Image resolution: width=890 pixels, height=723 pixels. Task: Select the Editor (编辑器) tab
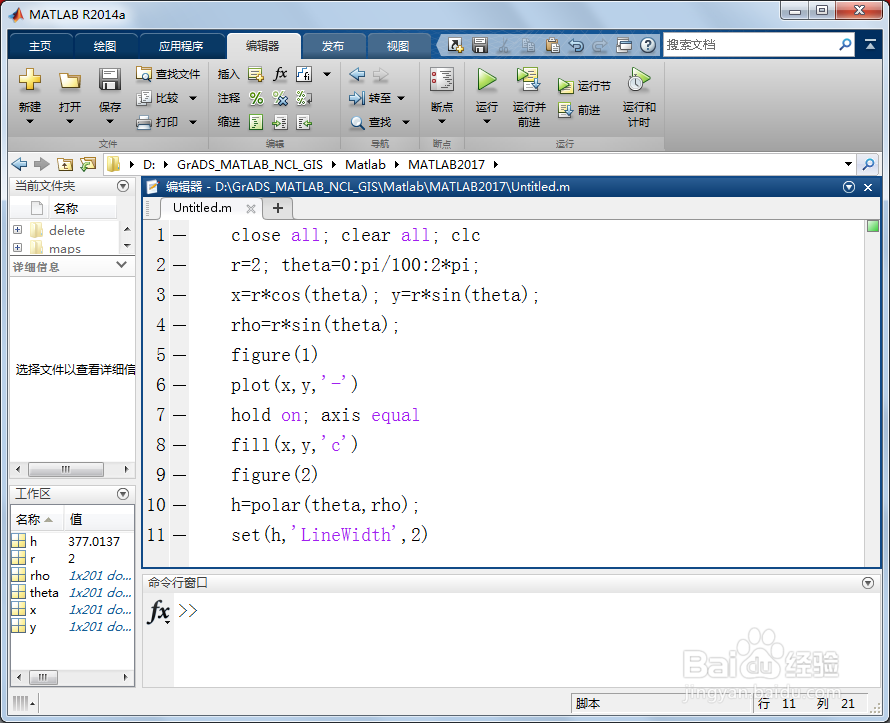click(x=263, y=45)
